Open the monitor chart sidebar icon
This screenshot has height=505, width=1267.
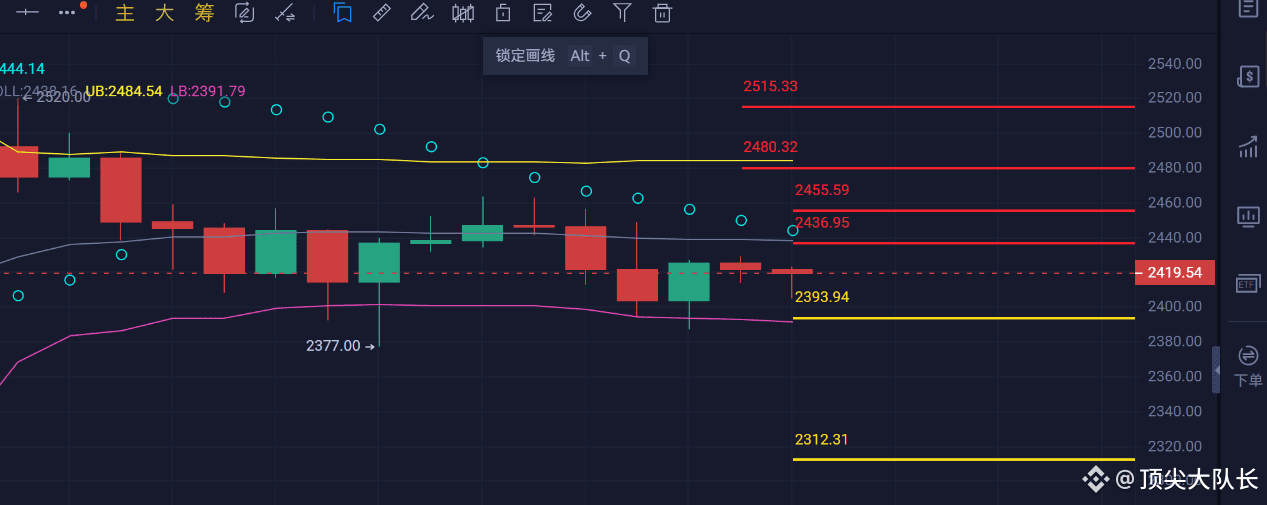click(1248, 215)
